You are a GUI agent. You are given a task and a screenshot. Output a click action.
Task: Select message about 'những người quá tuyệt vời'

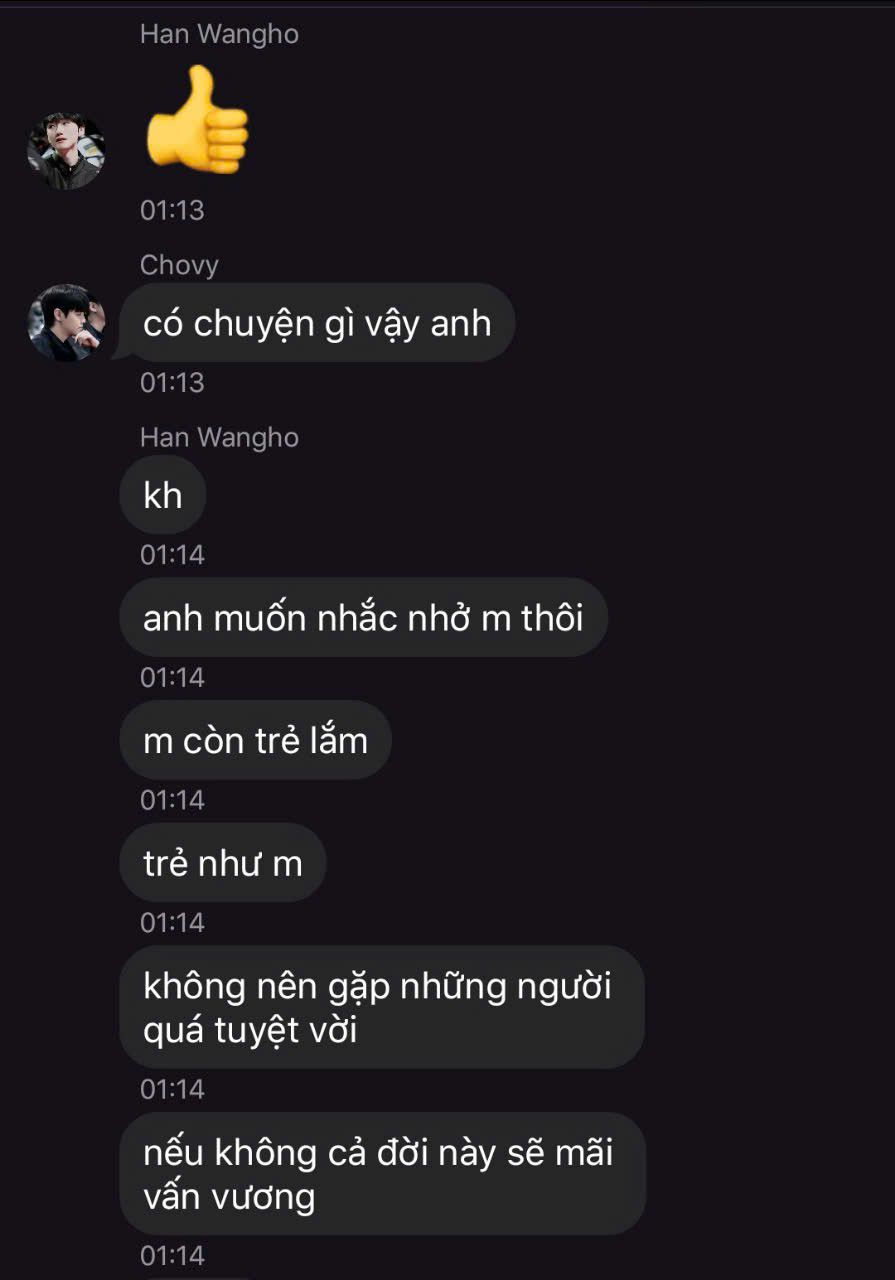click(382, 1007)
